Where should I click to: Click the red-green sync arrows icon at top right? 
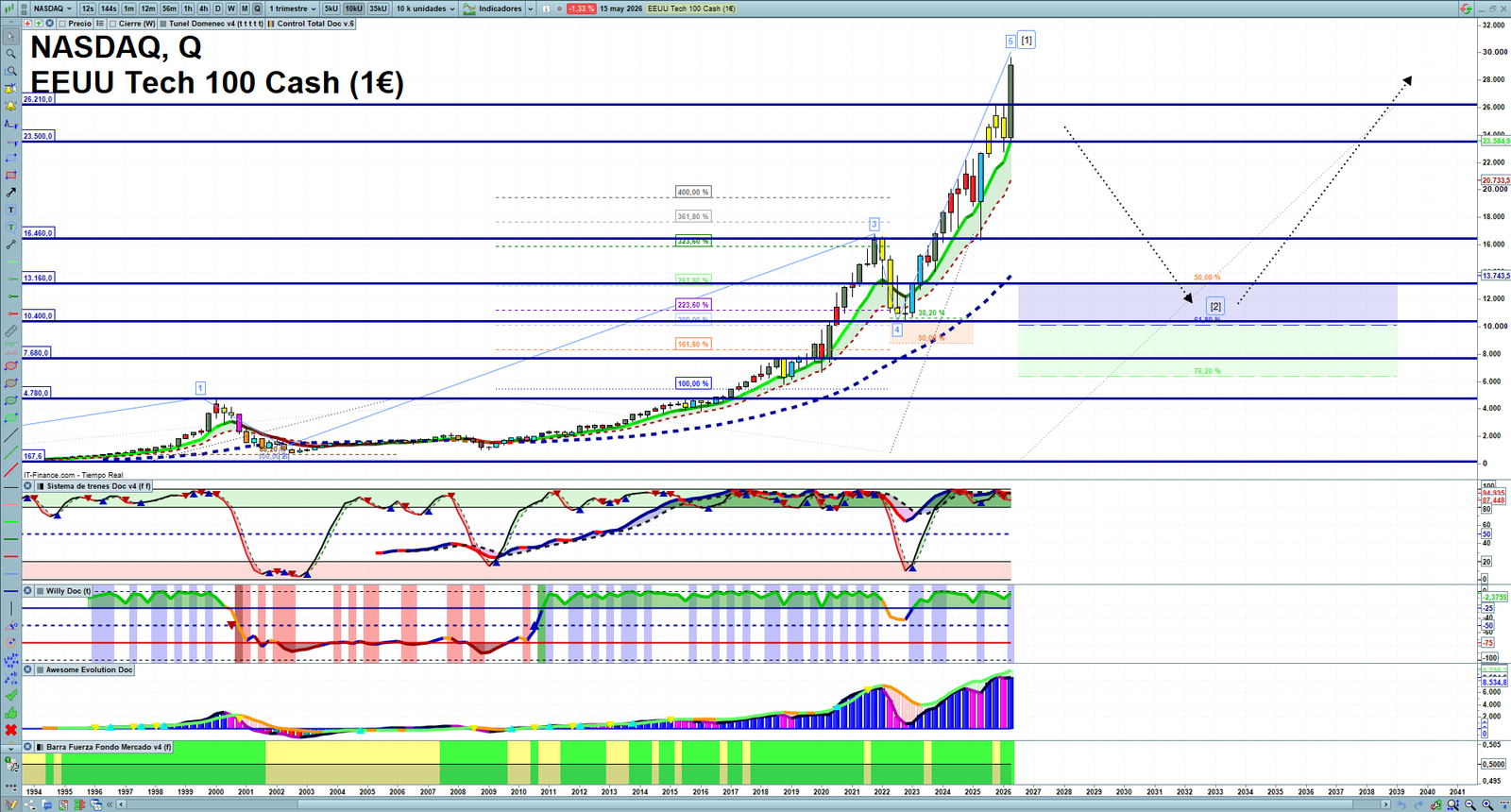1465,8
